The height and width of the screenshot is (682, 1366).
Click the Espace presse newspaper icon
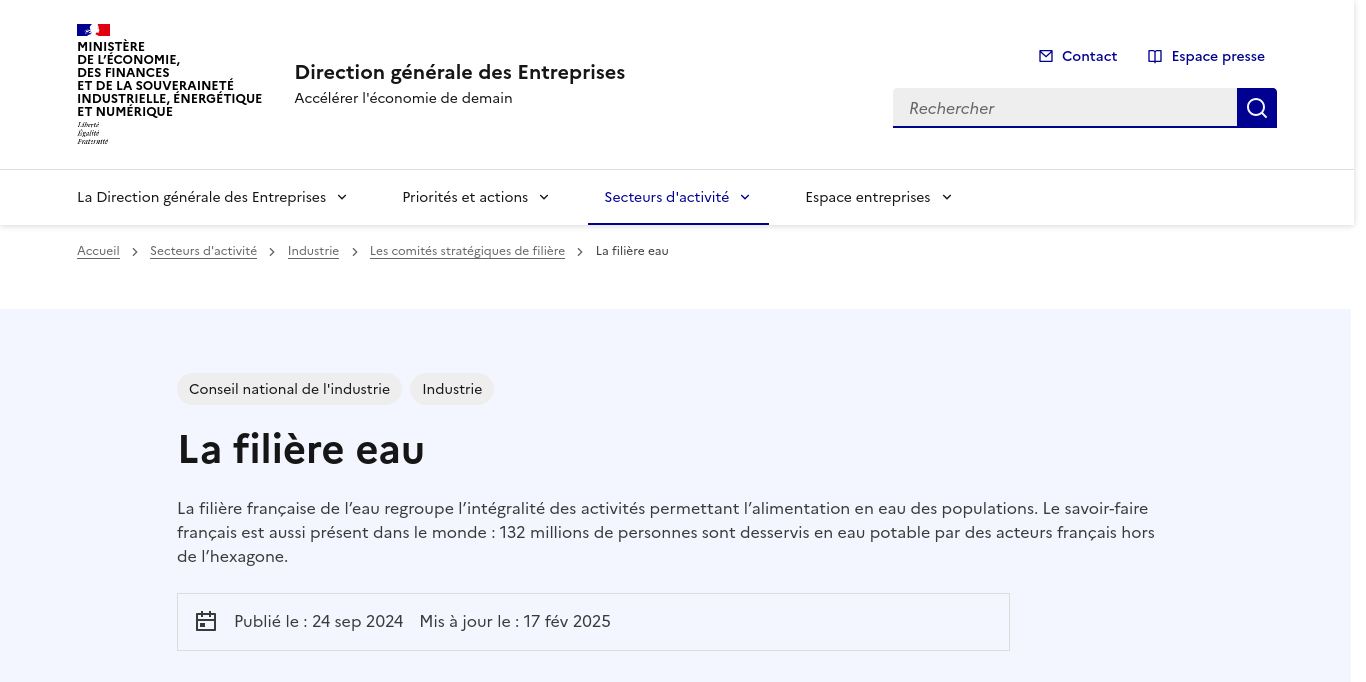pyautogui.click(x=1155, y=56)
